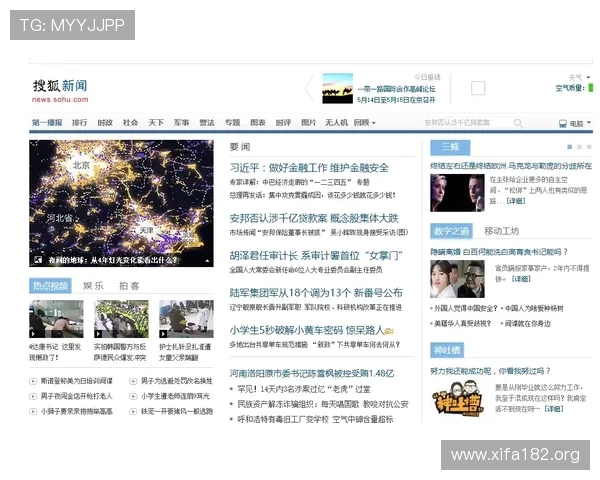600x480 pixels.
Task: Open headline 小学生5秒破解小黄车密码
Action: (307, 330)
